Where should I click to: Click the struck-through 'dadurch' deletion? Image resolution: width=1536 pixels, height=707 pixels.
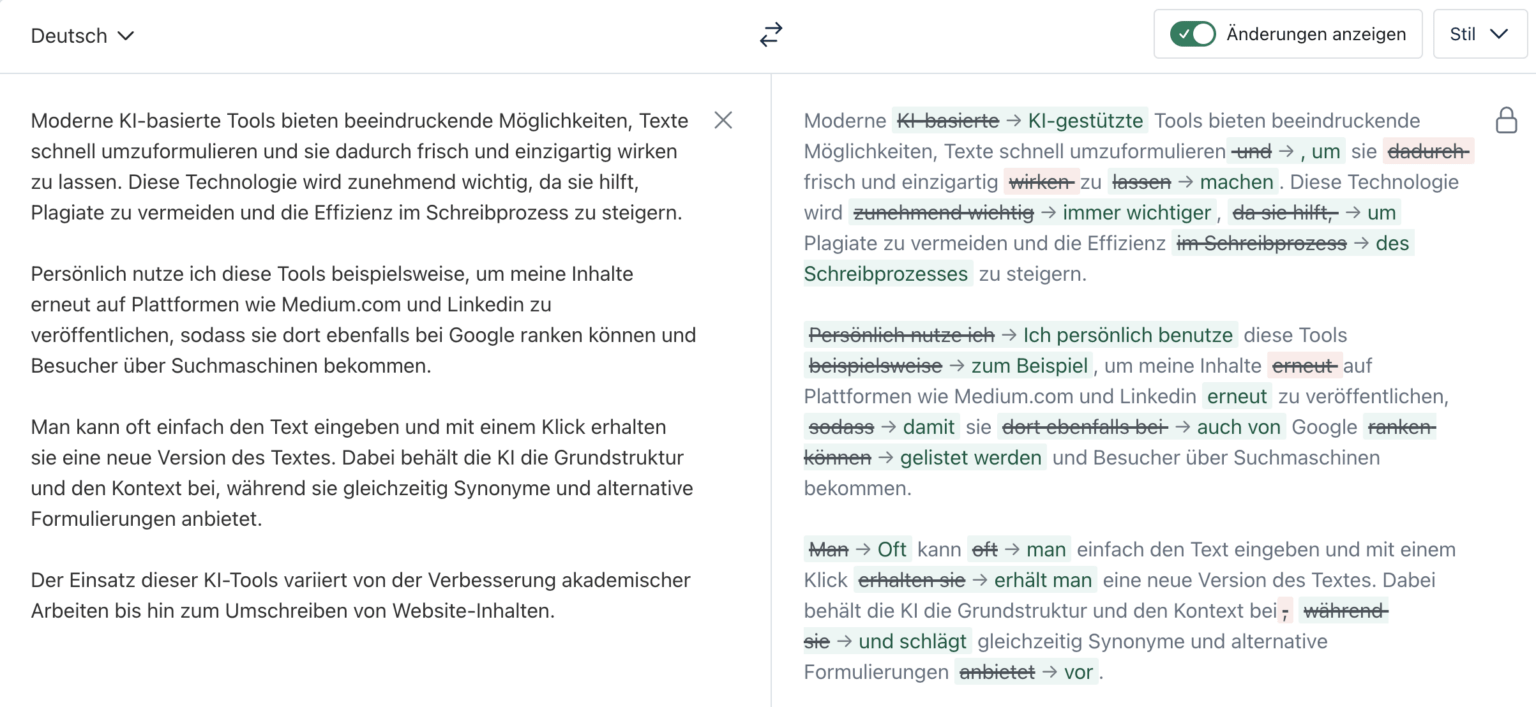1428,152
